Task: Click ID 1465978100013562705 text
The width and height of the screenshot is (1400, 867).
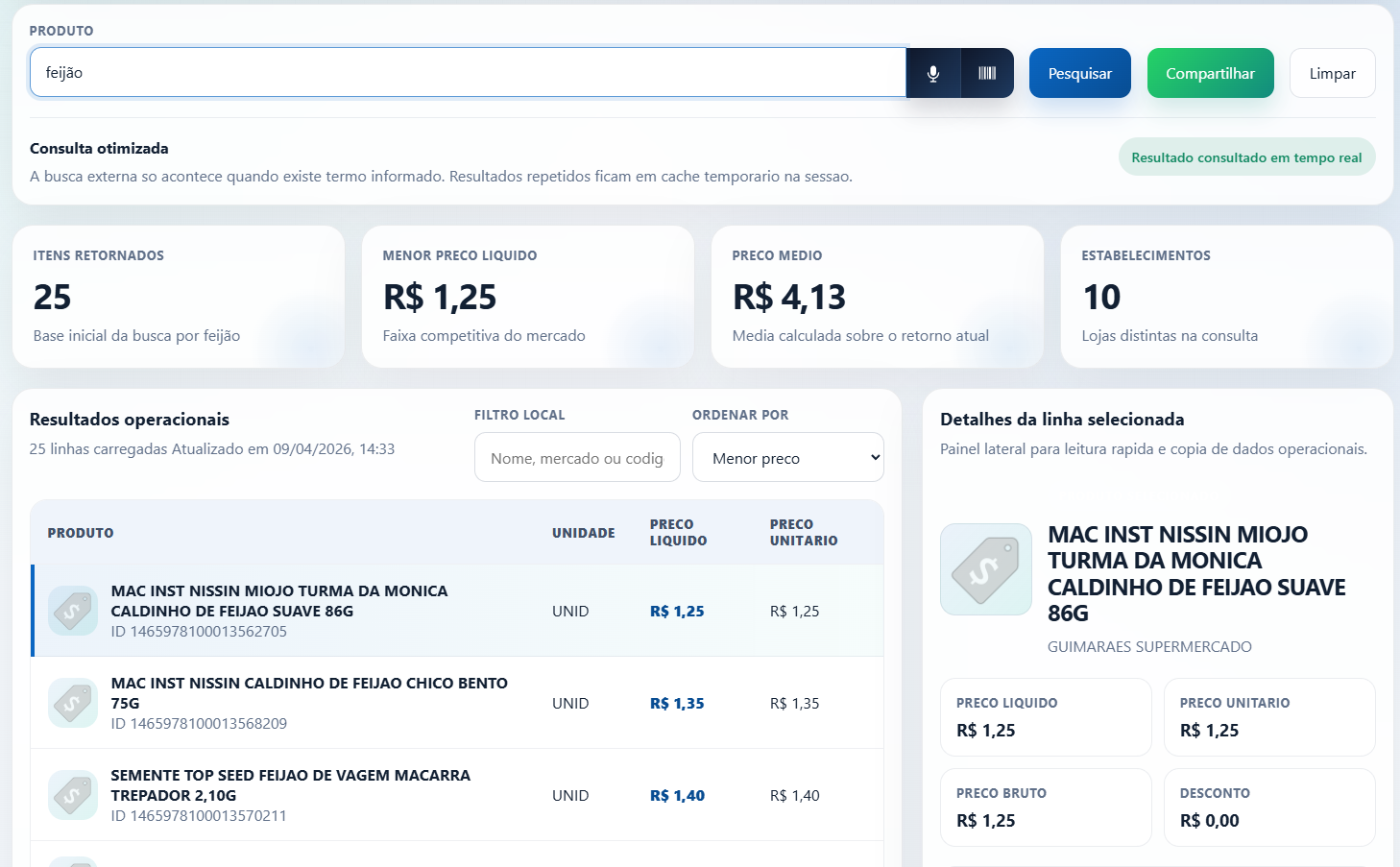Action: (199, 632)
